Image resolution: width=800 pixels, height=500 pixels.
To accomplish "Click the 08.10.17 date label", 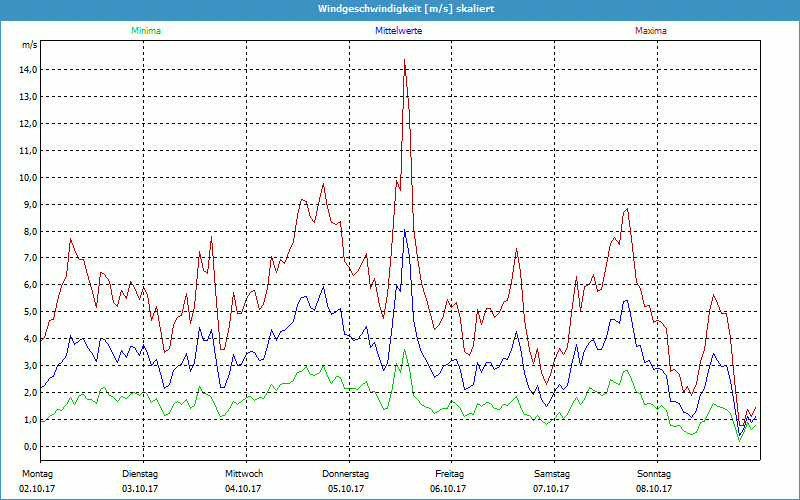I will (x=654, y=489).
